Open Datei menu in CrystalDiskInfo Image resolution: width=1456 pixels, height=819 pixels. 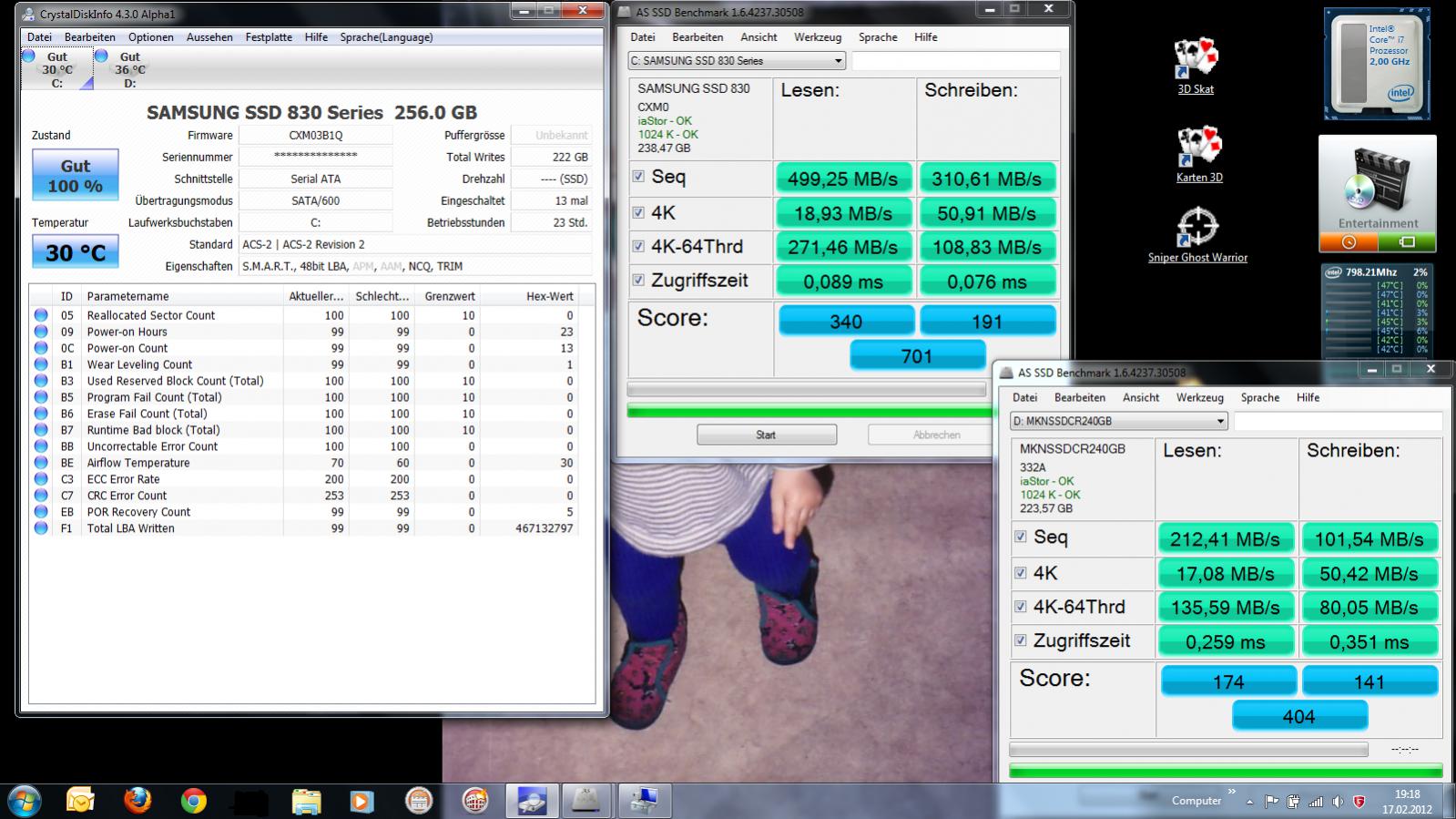point(39,37)
